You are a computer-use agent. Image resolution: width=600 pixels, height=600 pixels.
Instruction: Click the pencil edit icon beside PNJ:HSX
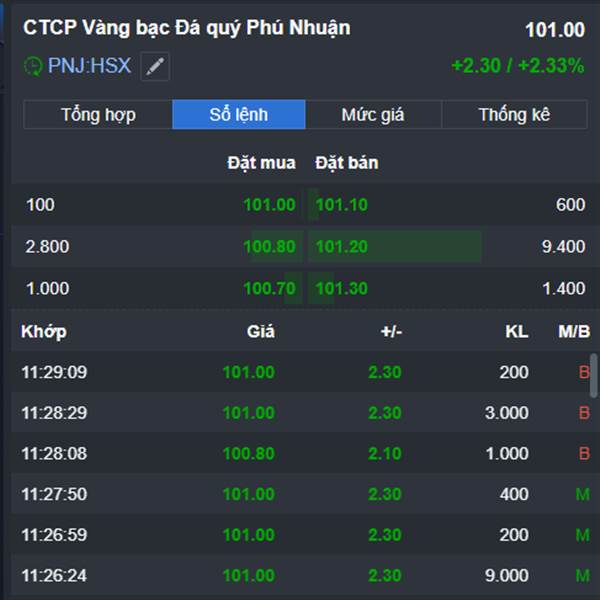[155, 67]
